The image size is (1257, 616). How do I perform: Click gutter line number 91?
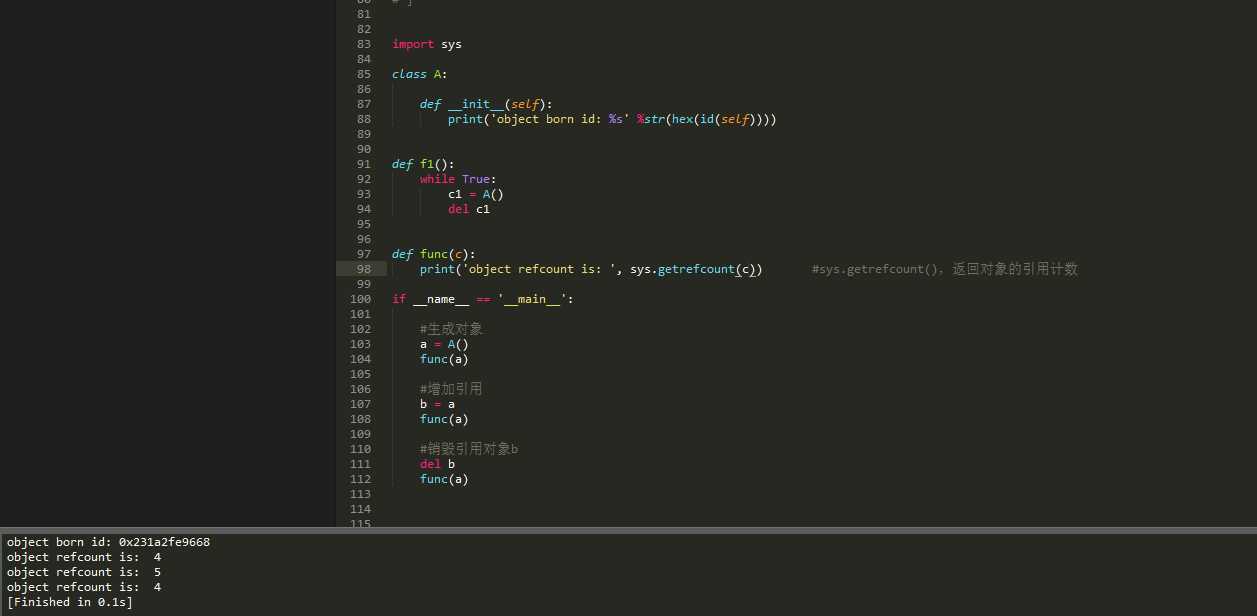click(363, 164)
